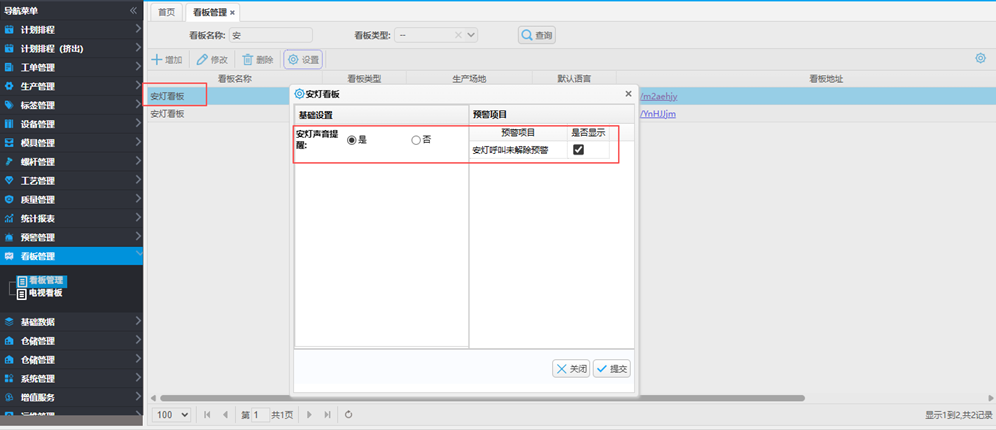Uncheck 是否显示 for 安灯呼叫未解除预警

tap(578, 150)
